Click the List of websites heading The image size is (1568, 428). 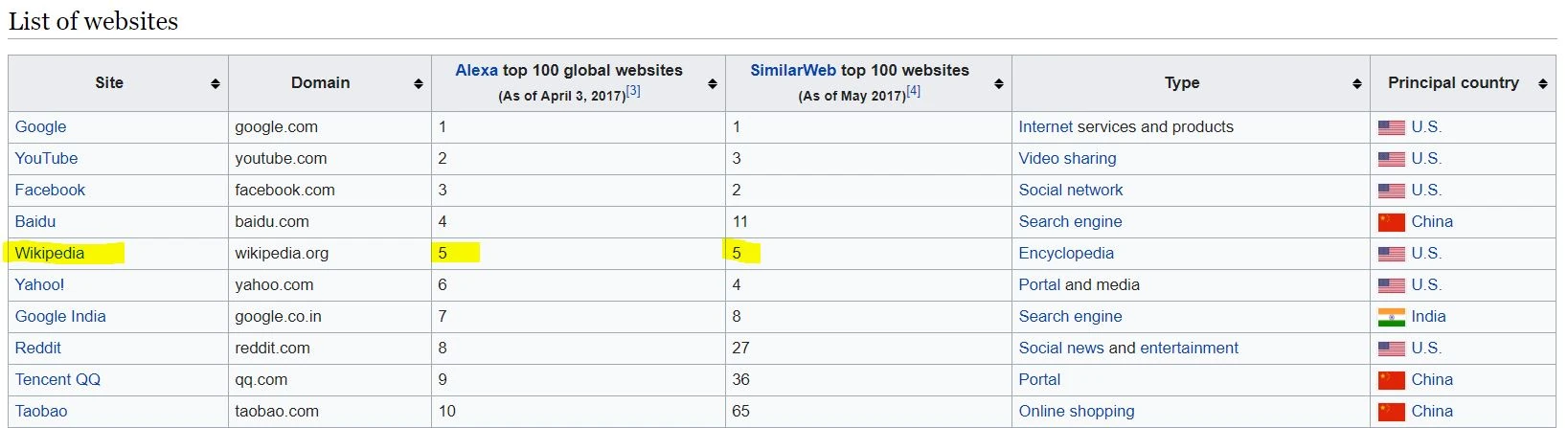click(x=93, y=21)
